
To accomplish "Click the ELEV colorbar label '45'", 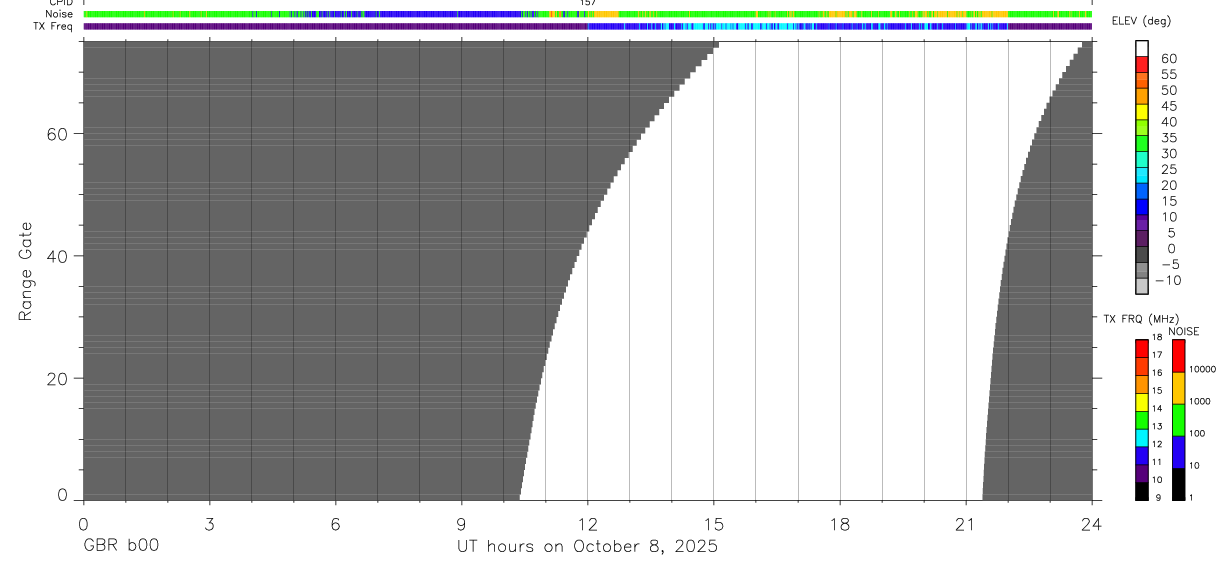I will coord(1169,106).
